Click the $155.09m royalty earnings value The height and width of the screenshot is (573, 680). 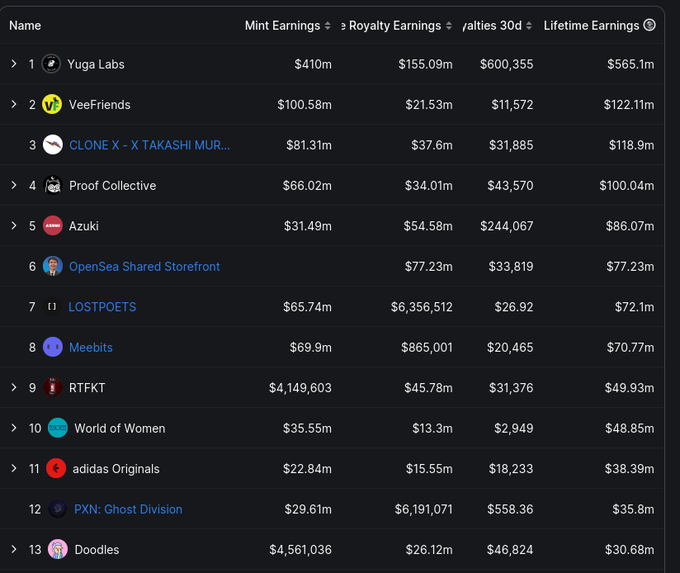coord(425,64)
